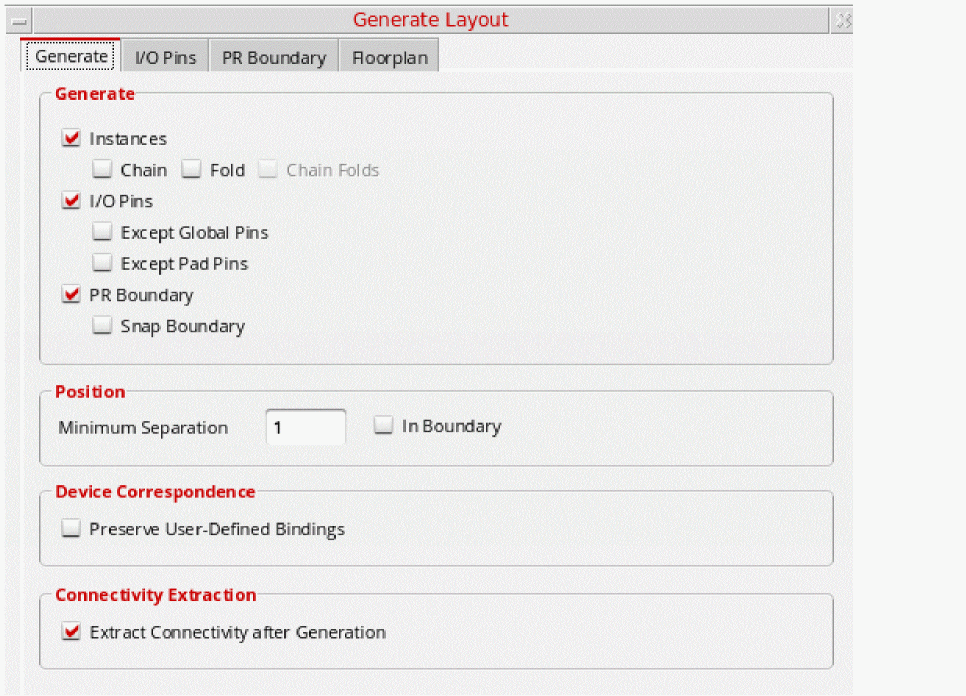Click the title bar close icon
Image resolution: width=966 pixels, height=696 pixels.
843,20
